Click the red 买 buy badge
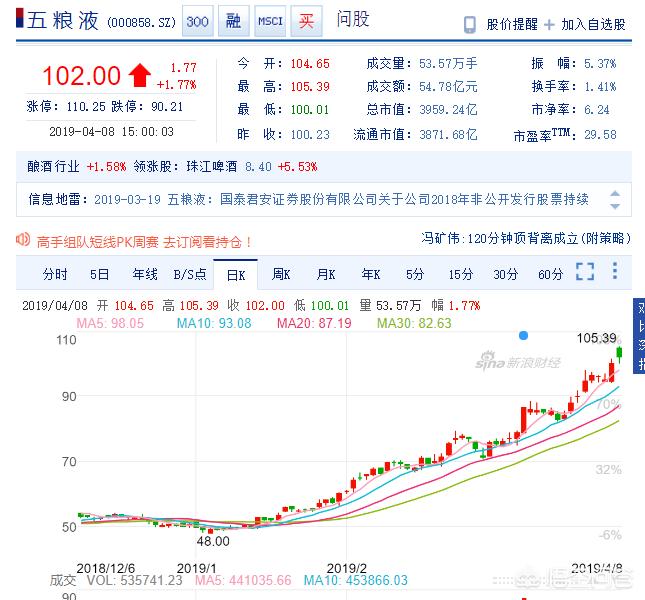This screenshot has width=645, height=600. click(x=306, y=21)
